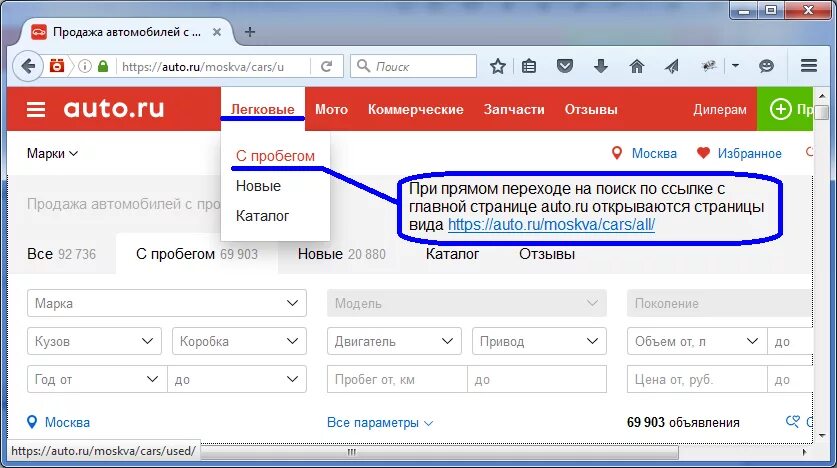Viewport: 837px width, 468px height.
Task: Click the Москва link in the header row
Action: tap(654, 154)
